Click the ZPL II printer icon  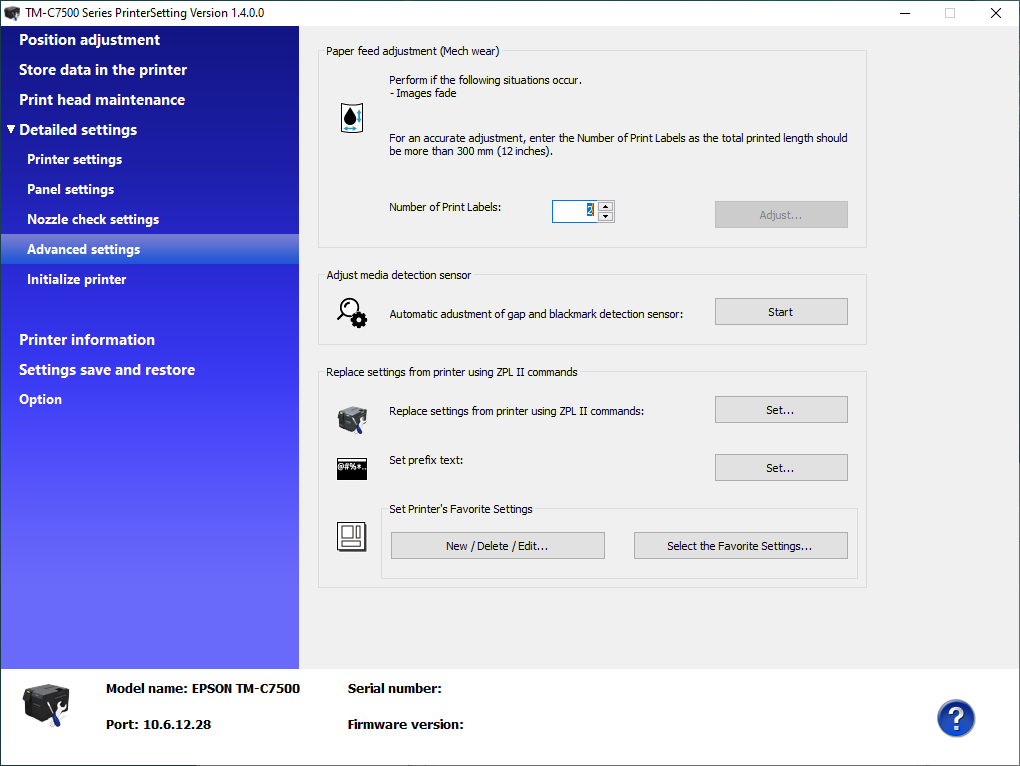[x=351, y=419]
